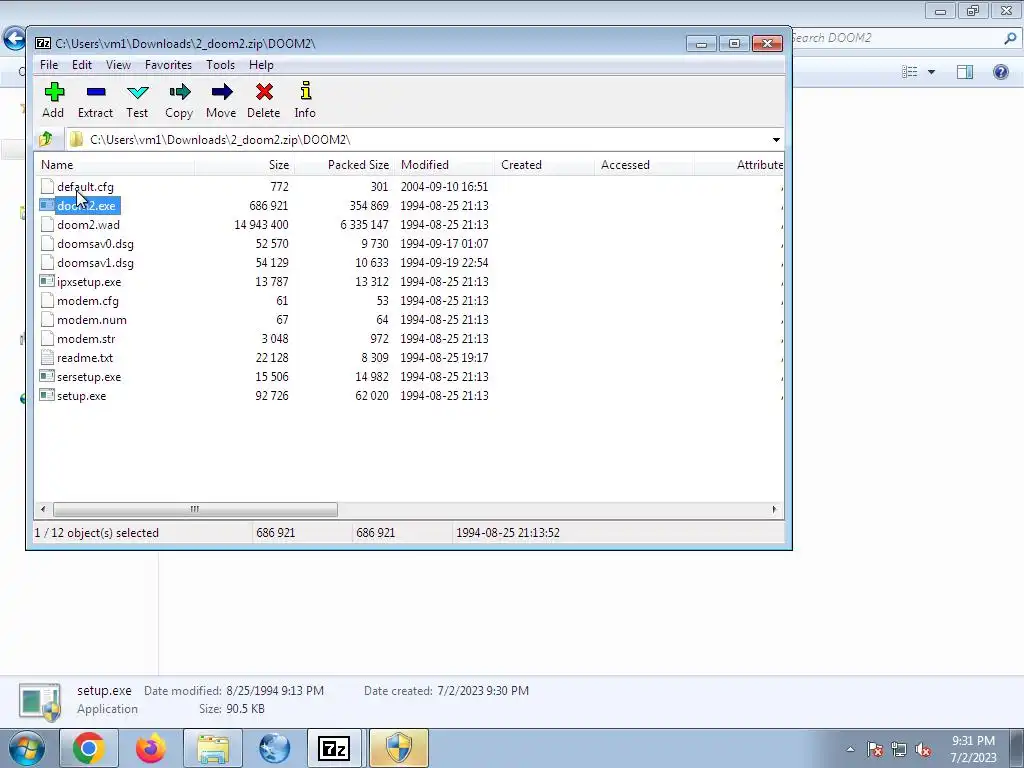Select the modem.cfg file
The image size is (1024, 768).
88,301
